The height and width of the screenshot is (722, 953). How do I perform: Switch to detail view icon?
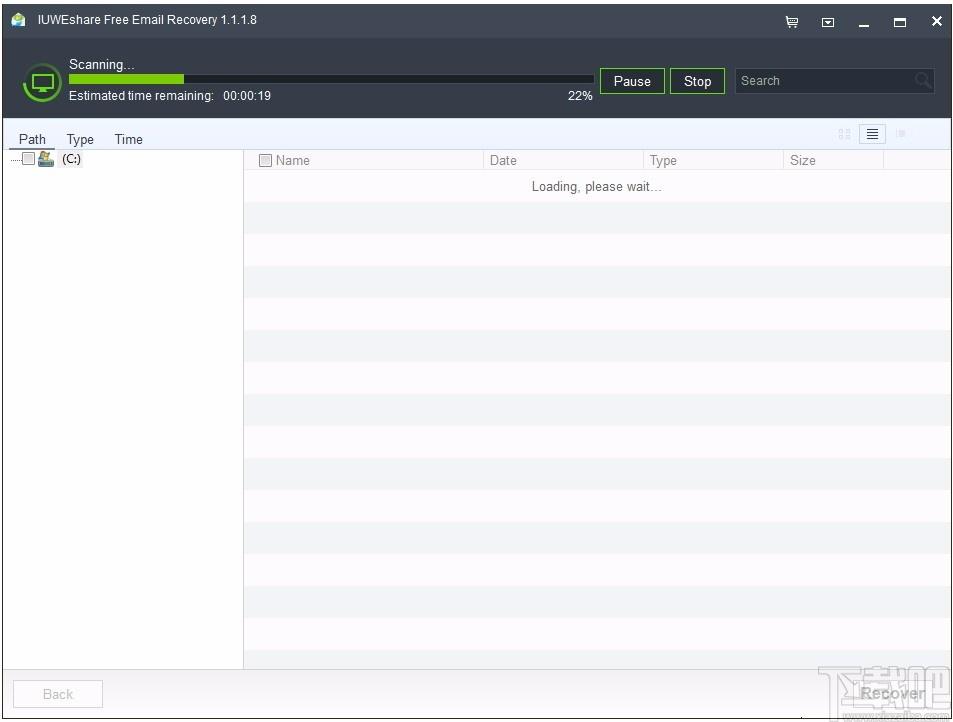901,134
